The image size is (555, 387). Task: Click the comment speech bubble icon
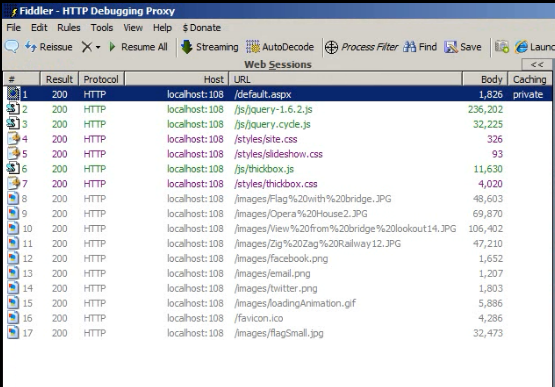(12, 47)
